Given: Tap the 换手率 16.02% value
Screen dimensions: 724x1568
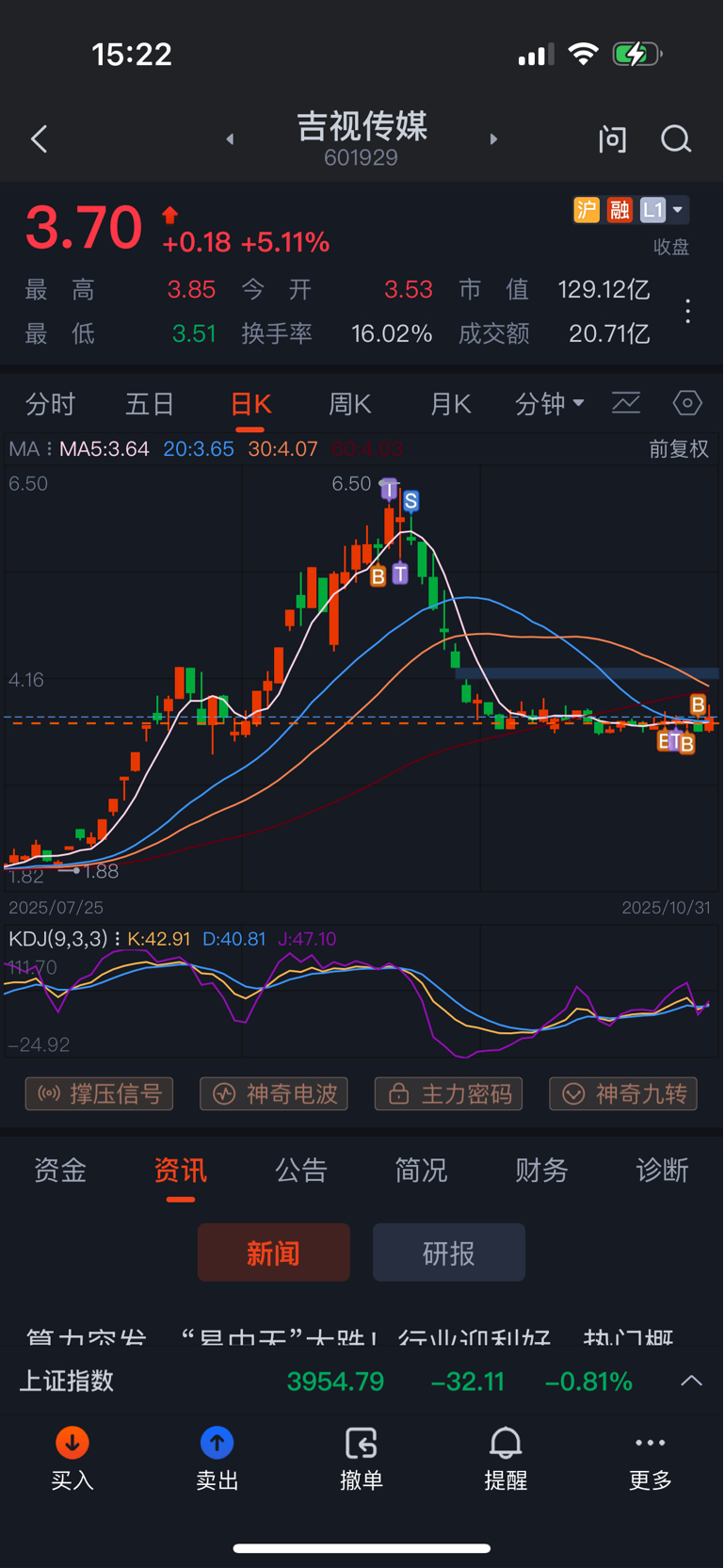Looking at the screenshot, I should point(392,334).
